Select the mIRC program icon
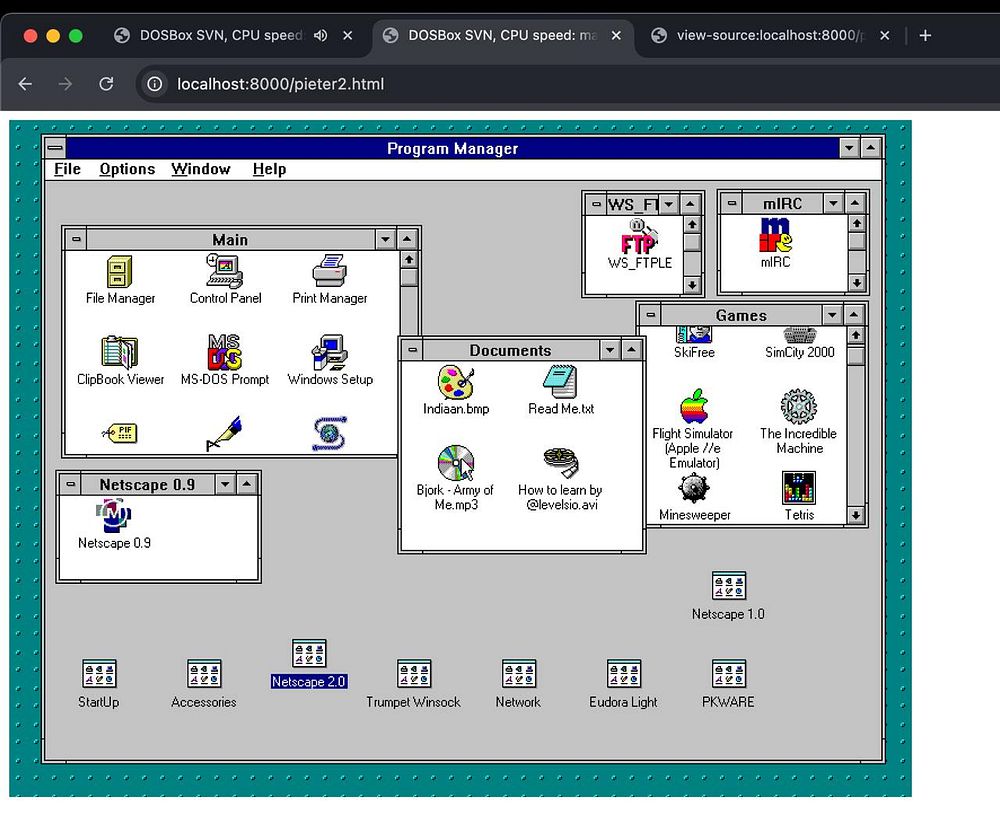Image resolution: width=1000 pixels, height=838 pixels. pos(776,235)
